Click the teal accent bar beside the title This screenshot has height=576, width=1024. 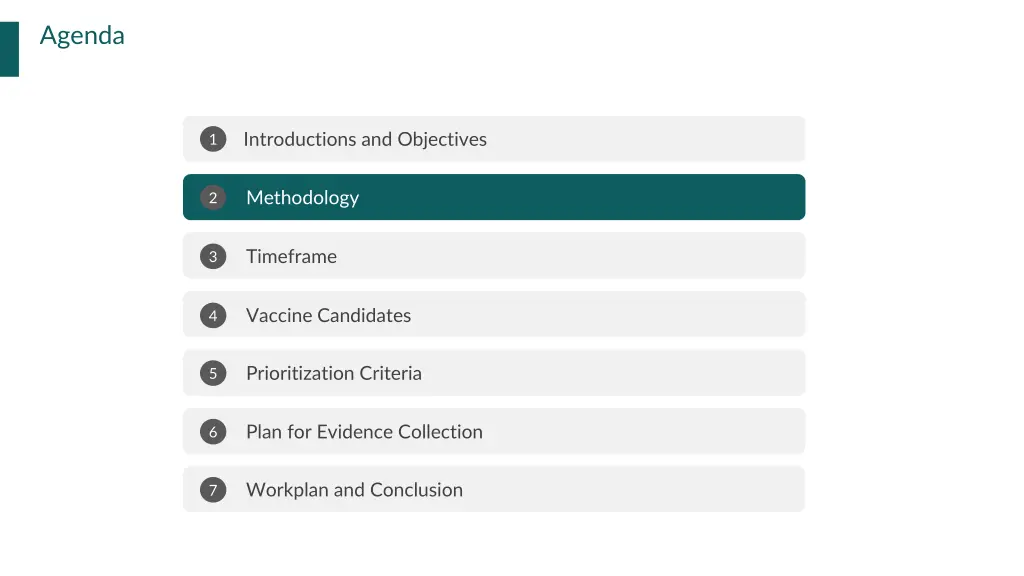[9, 49]
